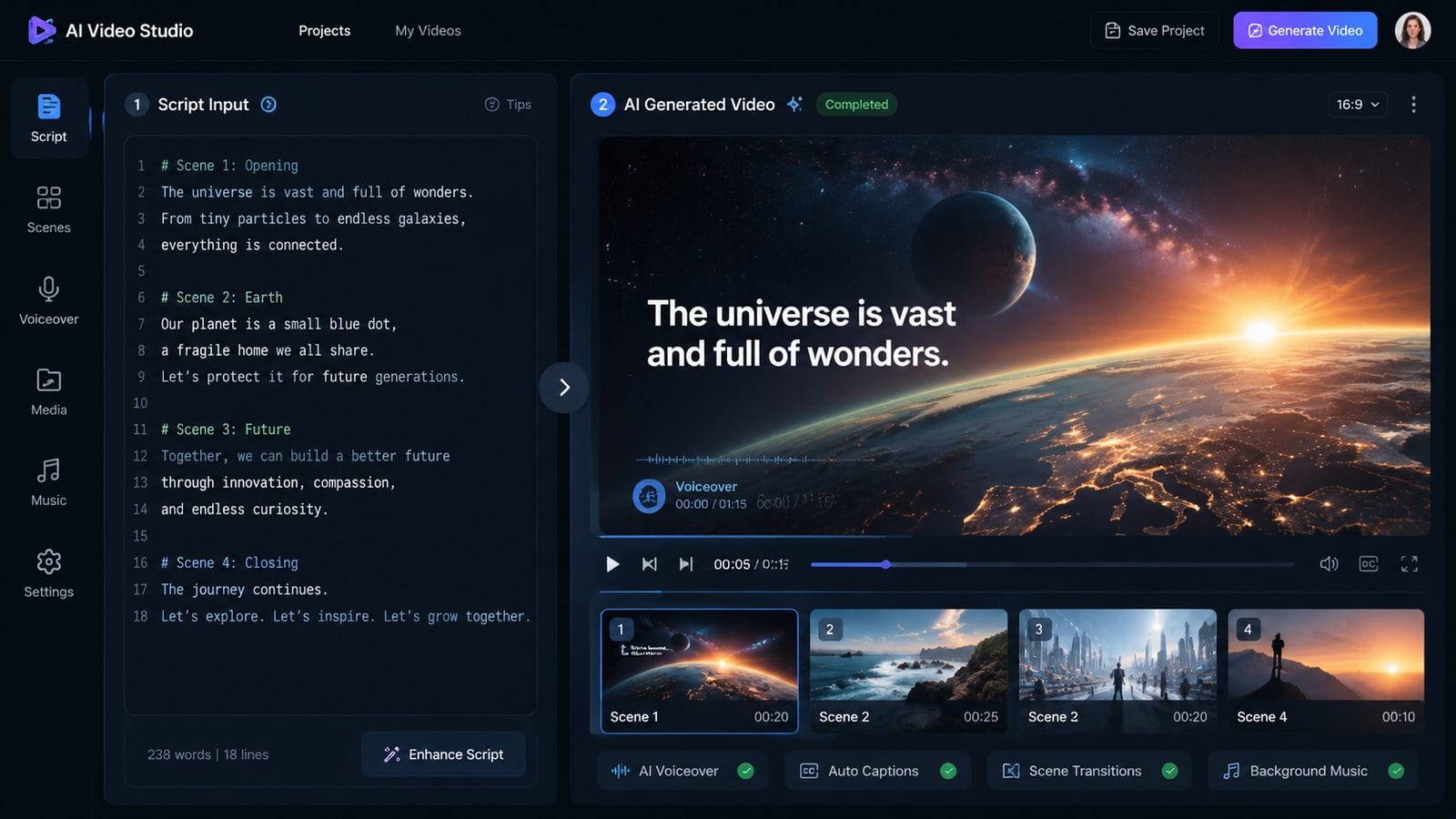Click the Generate Video button
The image size is (1456, 819).
(x=1305, y=30)
